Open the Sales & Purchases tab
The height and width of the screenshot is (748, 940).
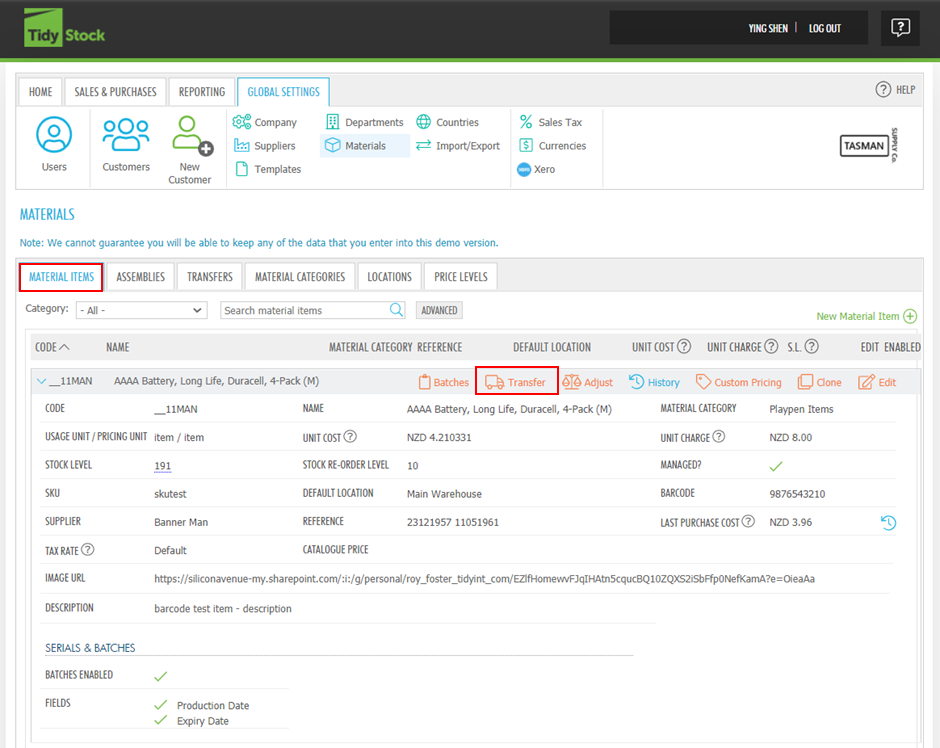pos(115,92)
